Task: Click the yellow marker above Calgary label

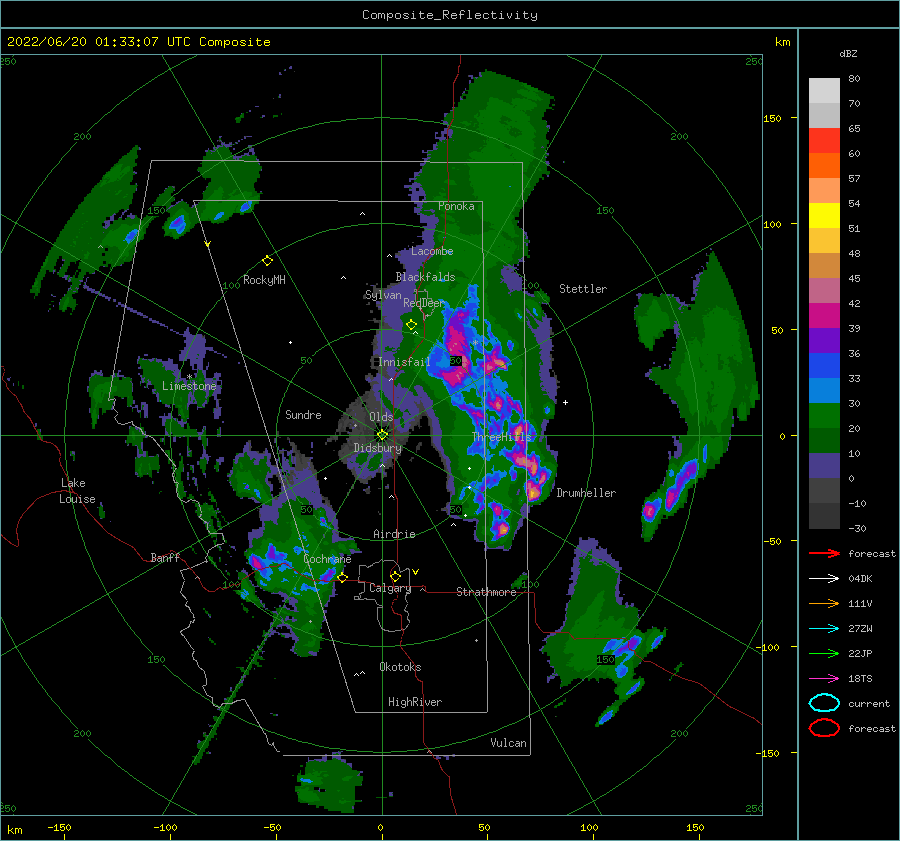Action: click(395, 576)
